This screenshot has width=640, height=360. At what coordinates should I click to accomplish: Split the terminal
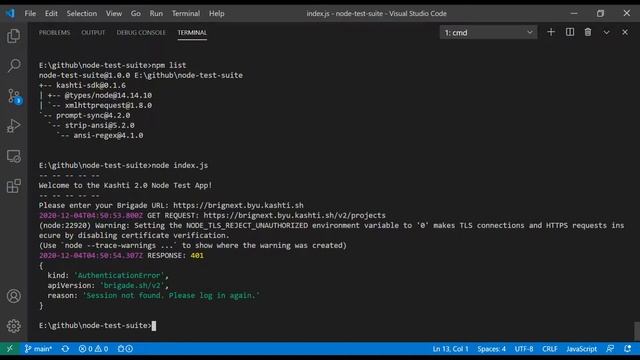(570, 32)
